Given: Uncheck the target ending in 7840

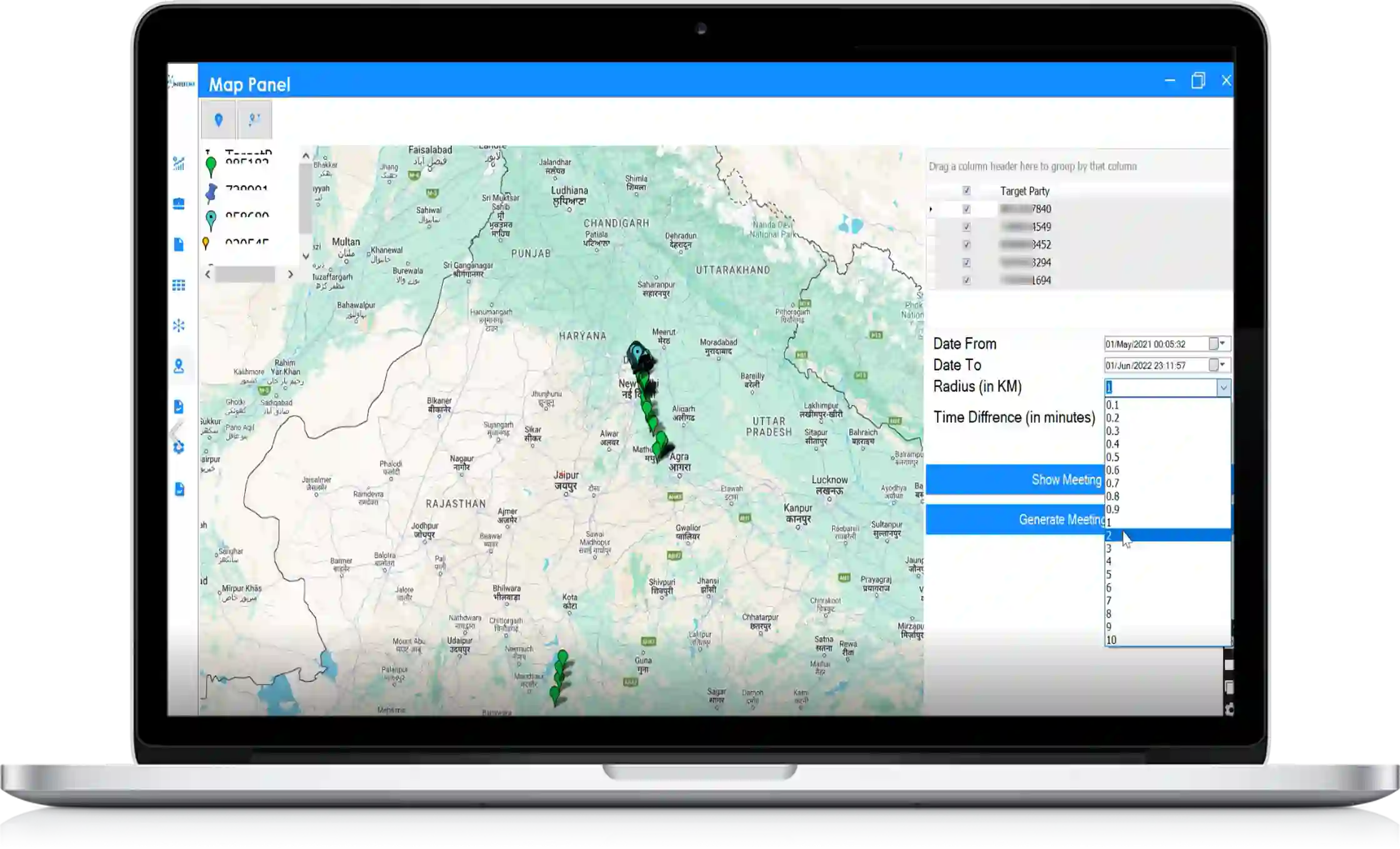Looking at the screenshot, I should tap(967, 210).
